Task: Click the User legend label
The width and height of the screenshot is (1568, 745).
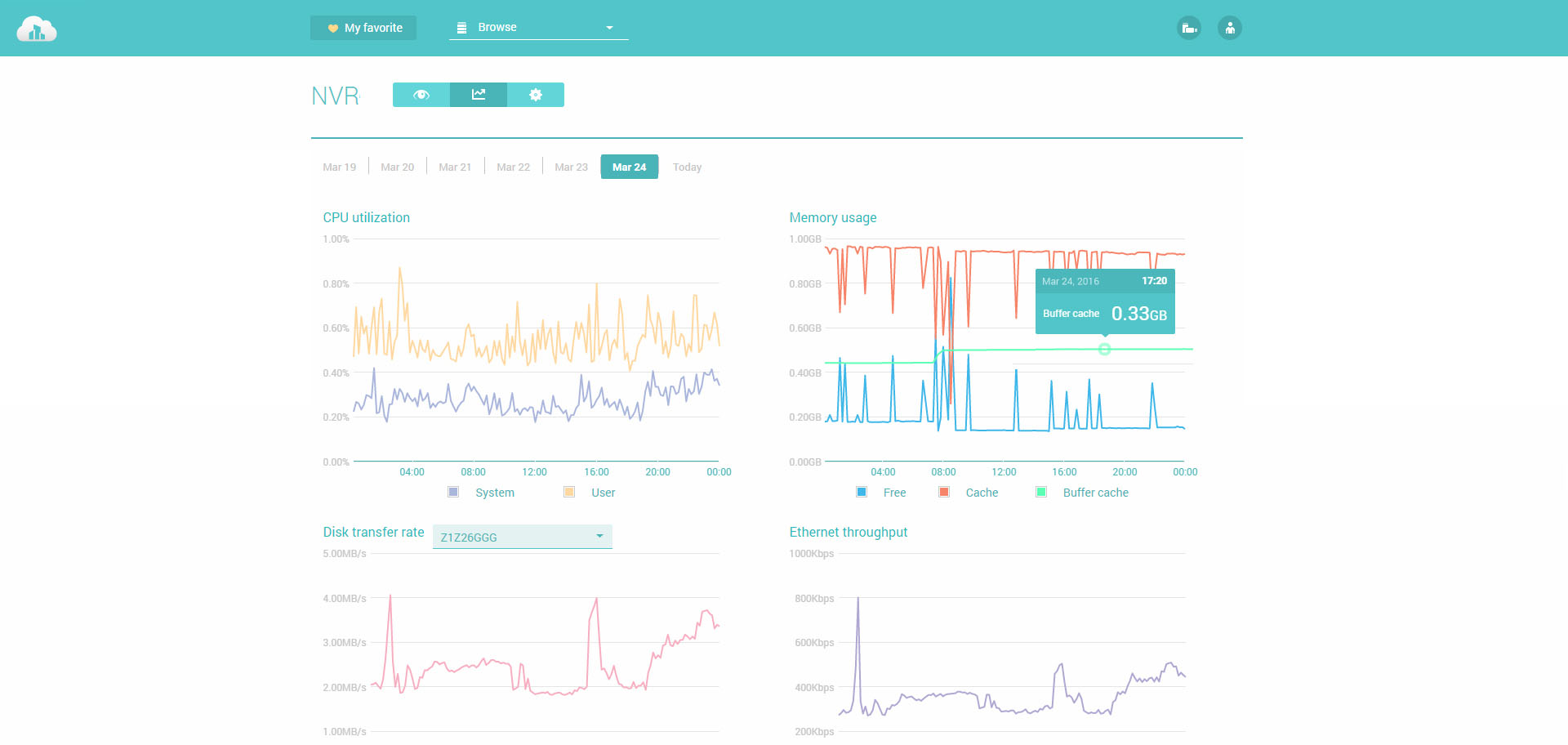Action: [604, 493]
